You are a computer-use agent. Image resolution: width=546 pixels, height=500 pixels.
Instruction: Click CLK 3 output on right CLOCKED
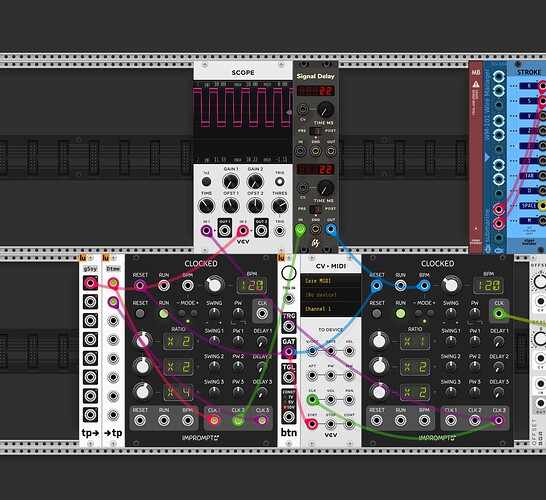(x=499, y=421)
